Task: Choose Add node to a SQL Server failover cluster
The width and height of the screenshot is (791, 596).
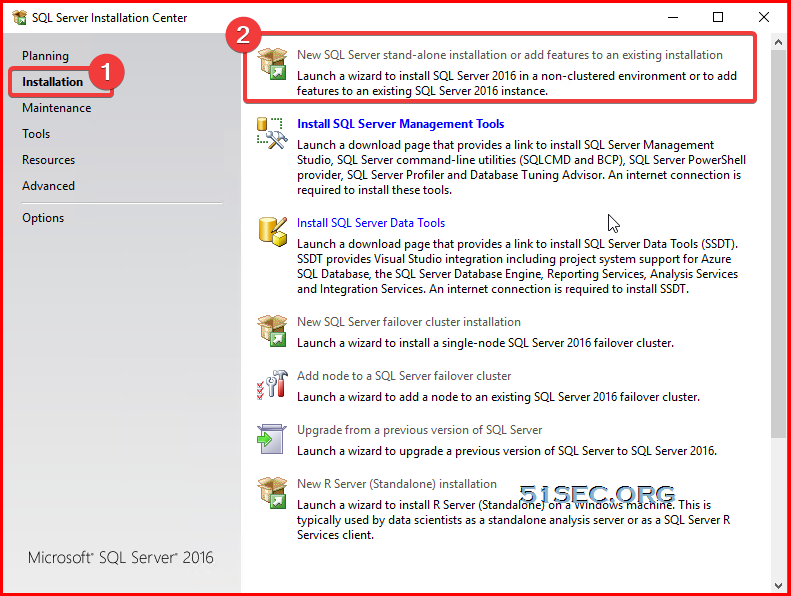Action: coord(404,375)
